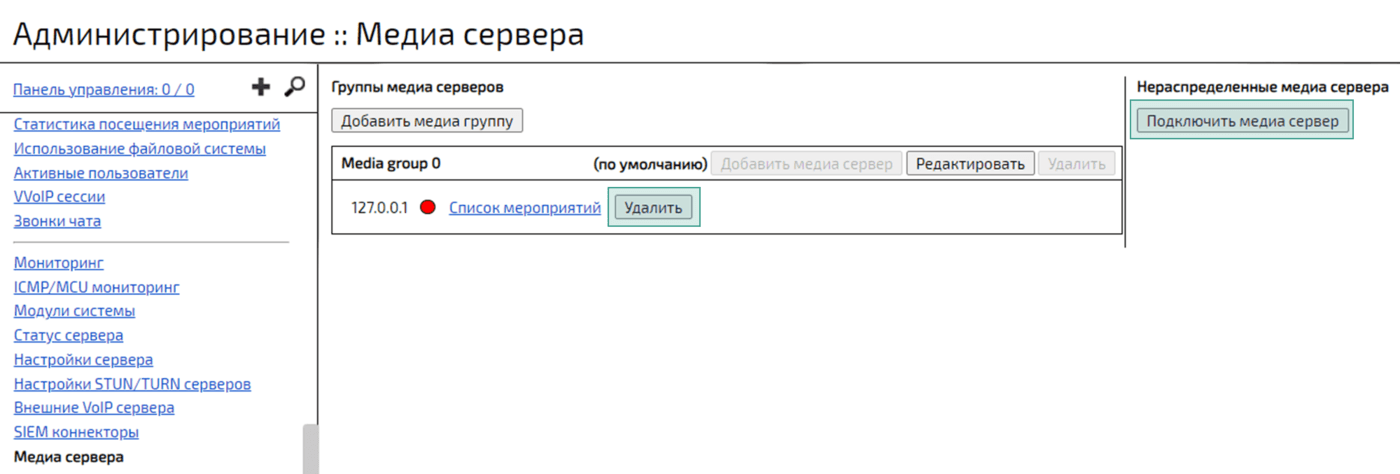Open Активные пользователи page
The height and width of the screenshot is (474, 1400).
(101, 173)
